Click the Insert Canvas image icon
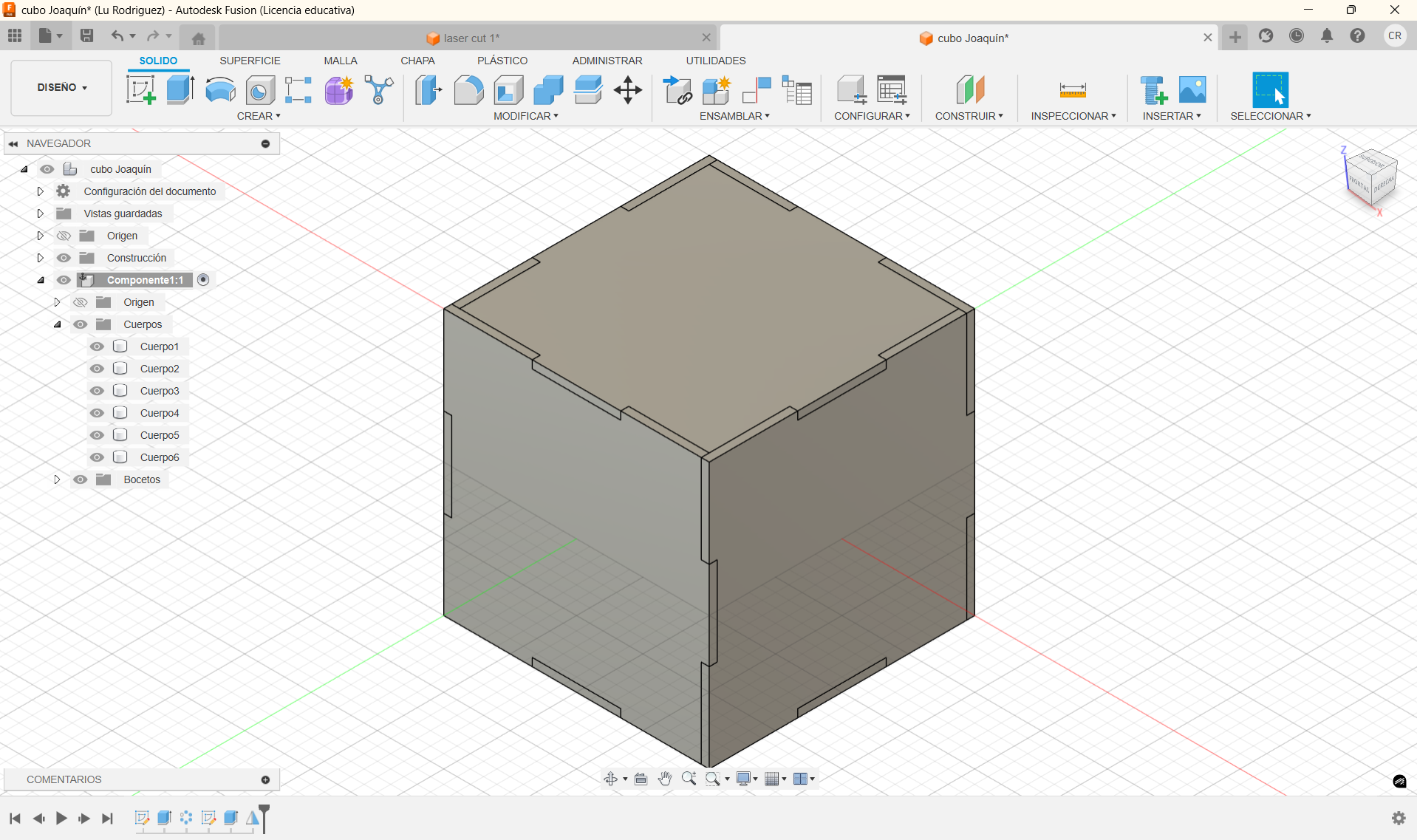The image size is (1417, 840). (1192, 90)
